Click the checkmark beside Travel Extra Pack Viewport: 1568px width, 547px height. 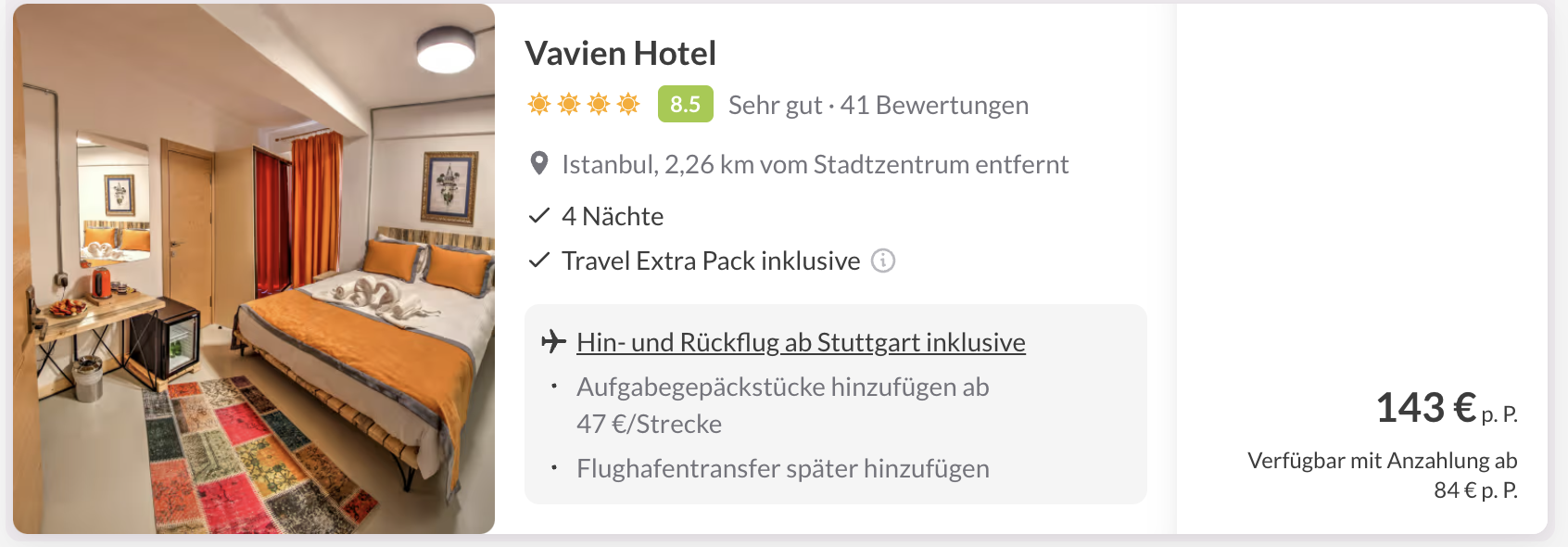point(538,261)
